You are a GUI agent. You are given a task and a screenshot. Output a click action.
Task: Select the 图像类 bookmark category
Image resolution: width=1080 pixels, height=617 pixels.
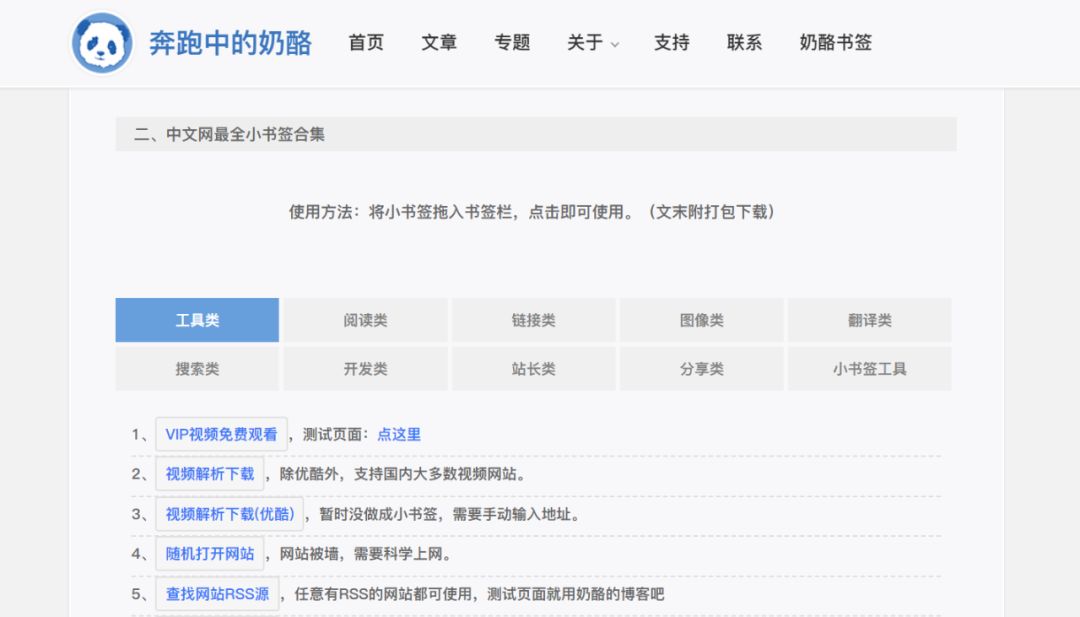pyautogui.click(x=701, y=320)
